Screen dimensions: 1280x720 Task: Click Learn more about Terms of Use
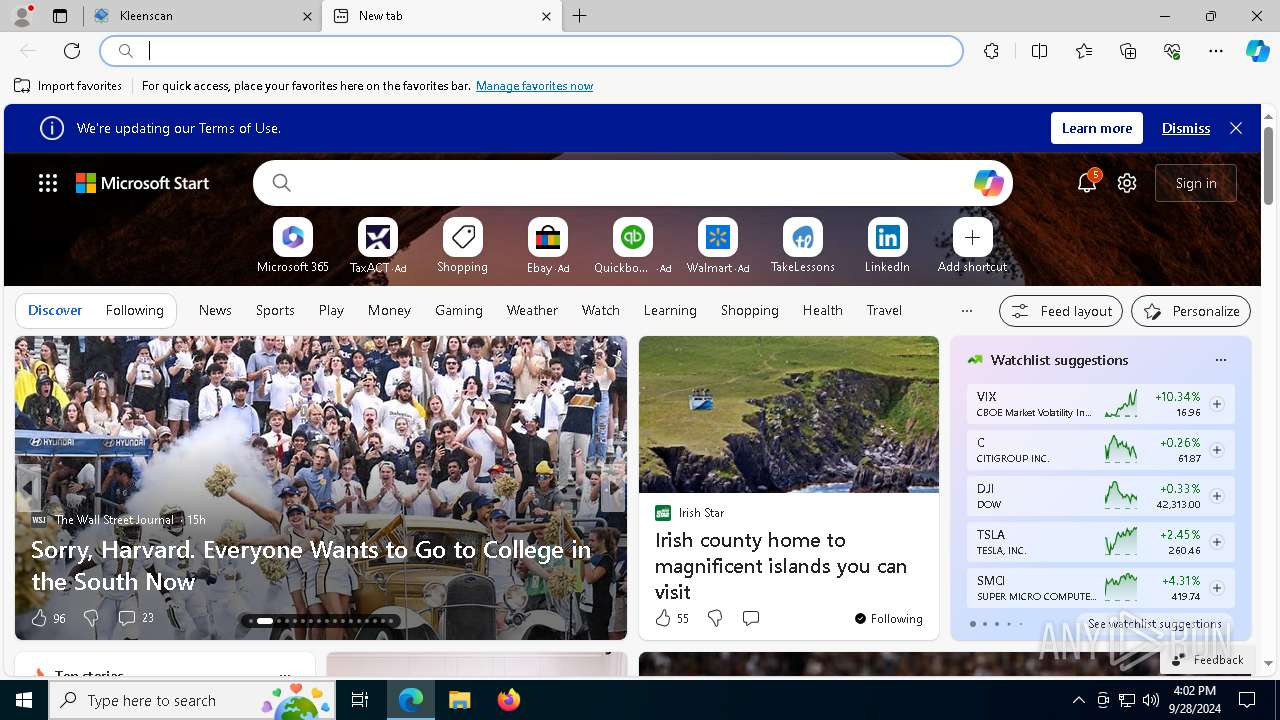(1097, 128)
